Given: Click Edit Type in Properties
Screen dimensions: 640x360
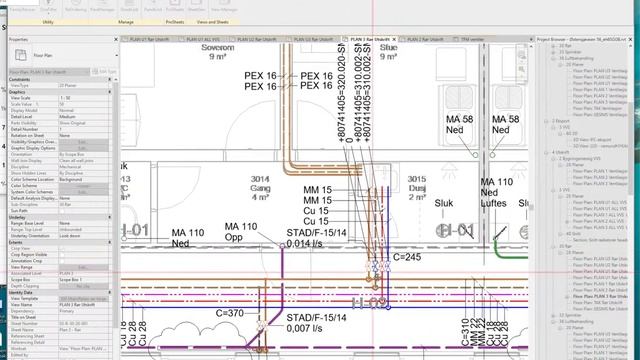Looking at the screenshot, I should [x=104, y=72].
